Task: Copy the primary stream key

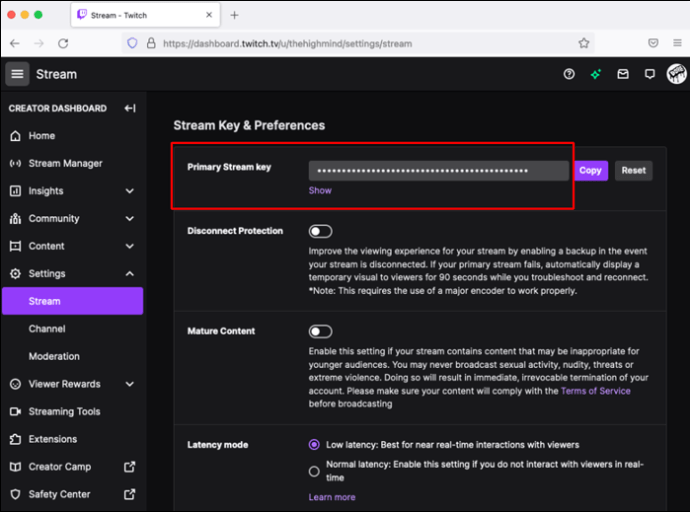Action: [591, 171]
